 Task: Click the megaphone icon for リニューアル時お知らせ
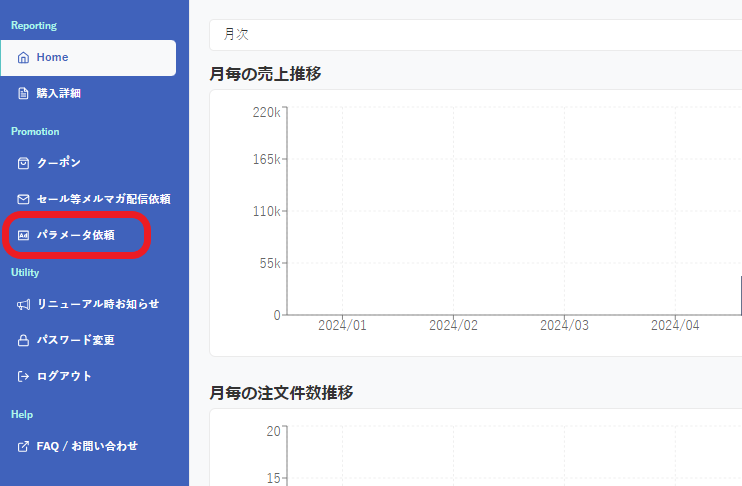[23, 304]
